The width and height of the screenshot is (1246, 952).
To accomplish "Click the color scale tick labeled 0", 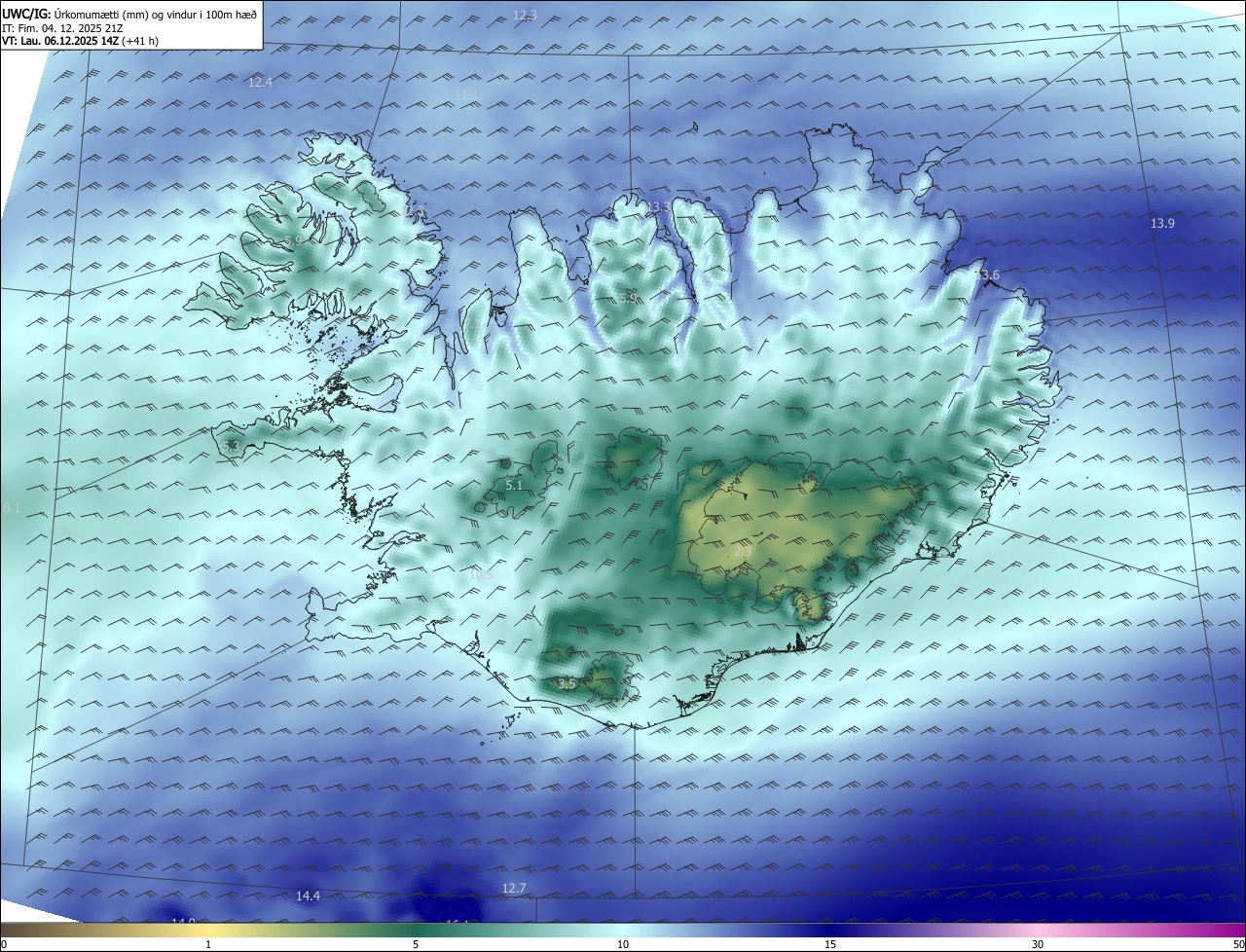I will [x=4, y=944].
